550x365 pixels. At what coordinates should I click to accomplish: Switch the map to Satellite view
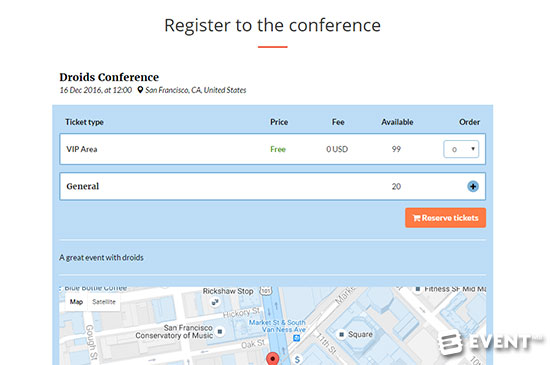[x=104, y=302]
